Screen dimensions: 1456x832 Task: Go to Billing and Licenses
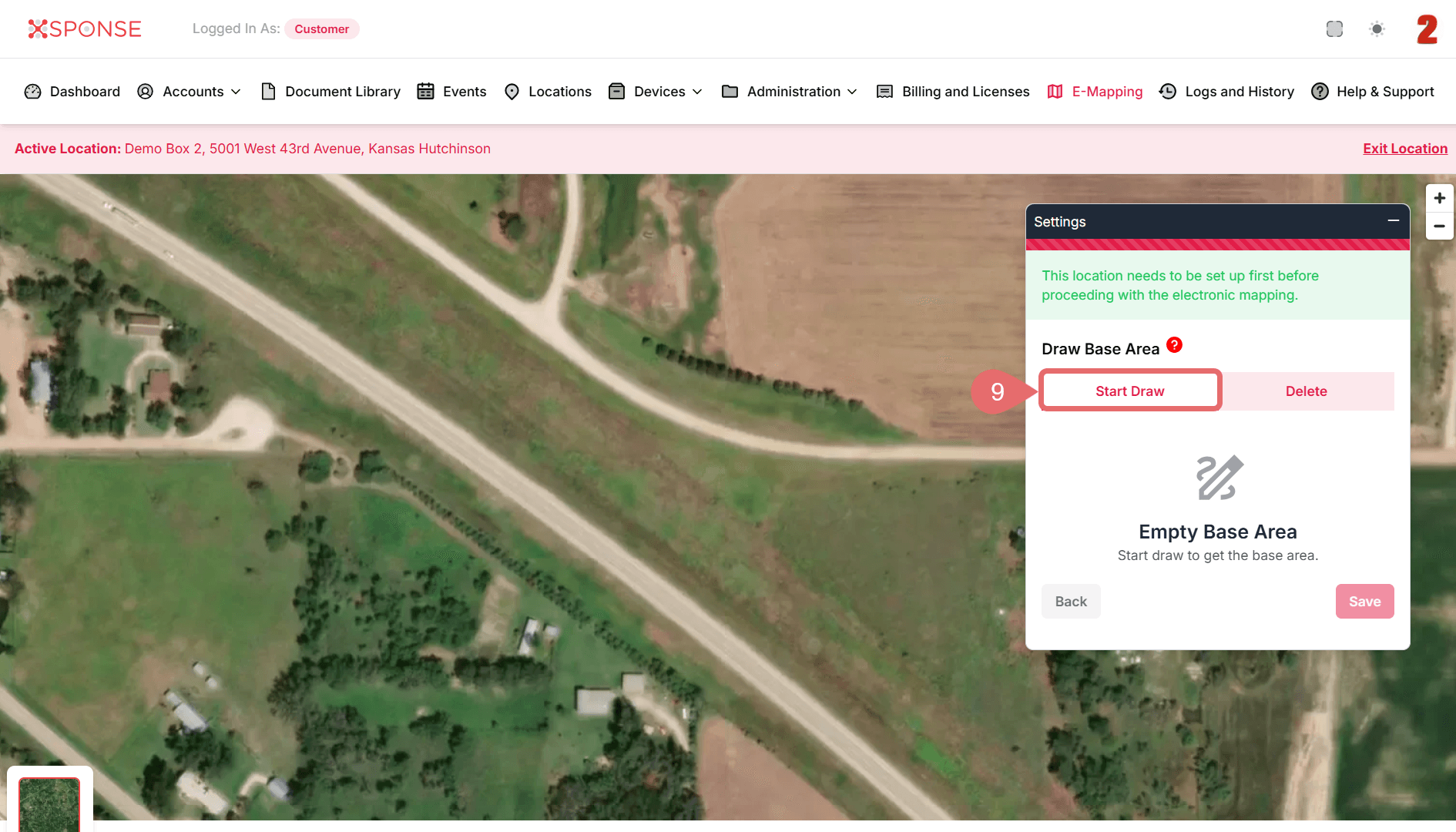coord(954,92)
